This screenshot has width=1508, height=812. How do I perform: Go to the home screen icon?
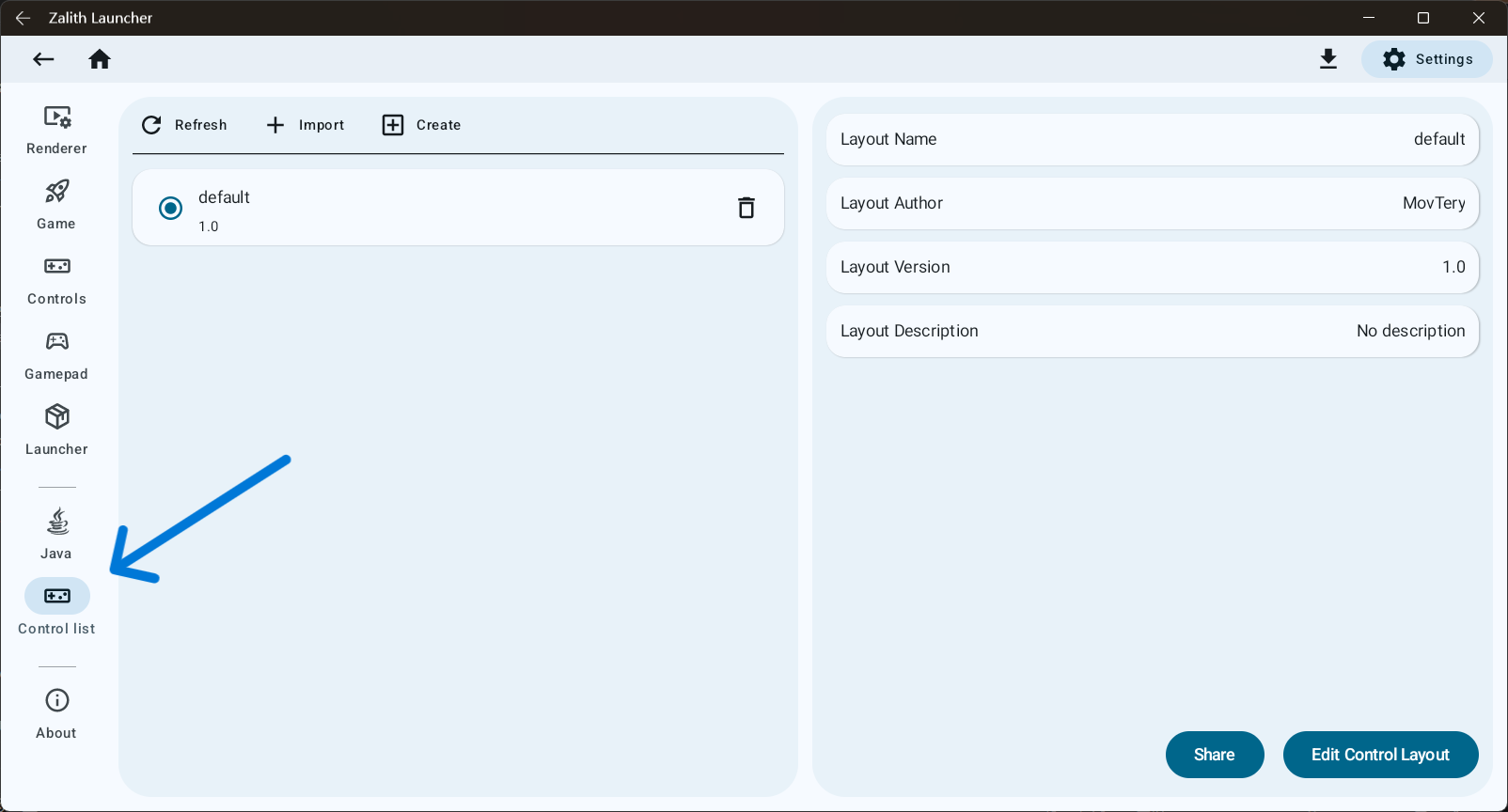pos(100,59)
